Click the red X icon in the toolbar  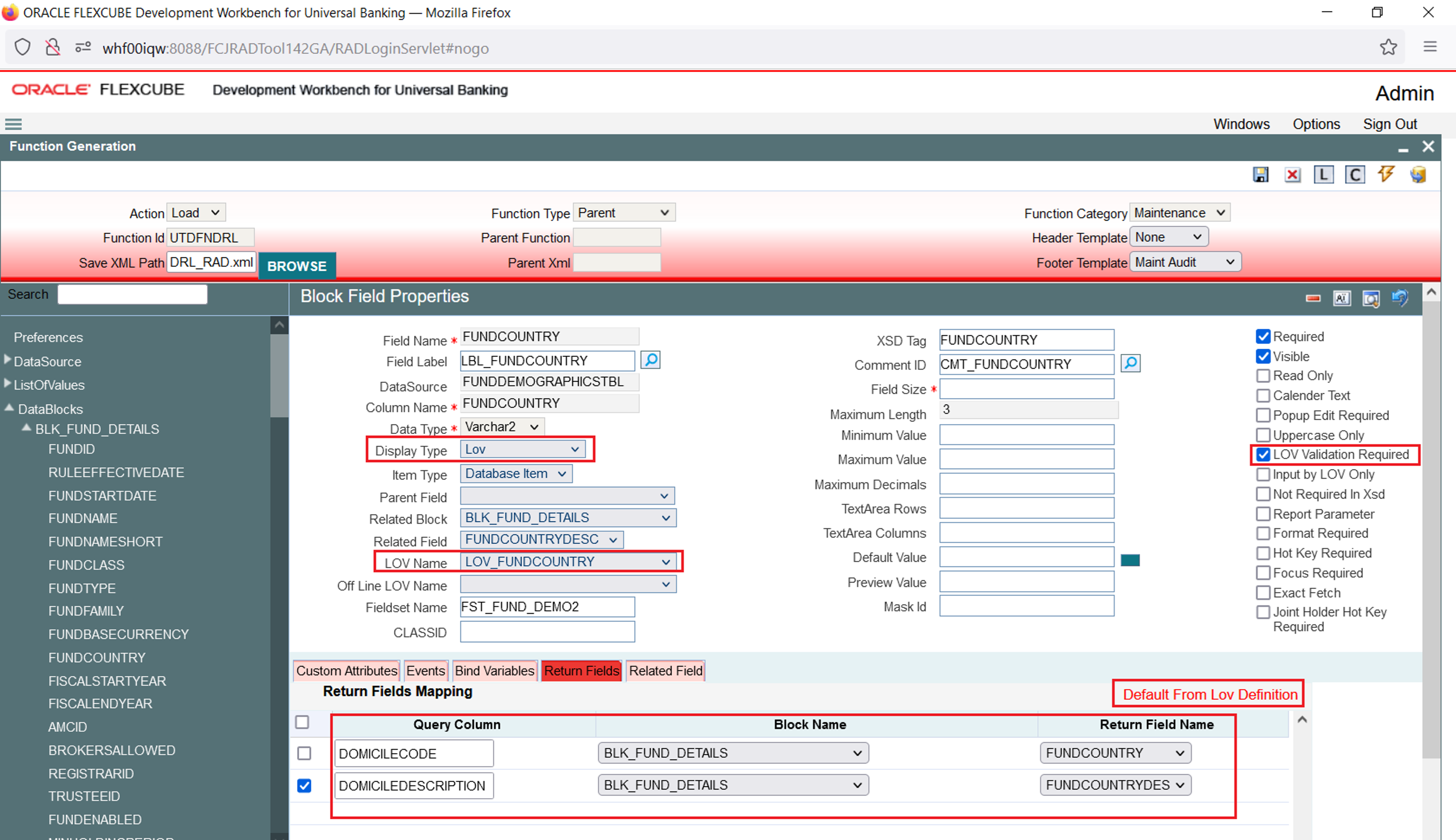(1292, 175)
